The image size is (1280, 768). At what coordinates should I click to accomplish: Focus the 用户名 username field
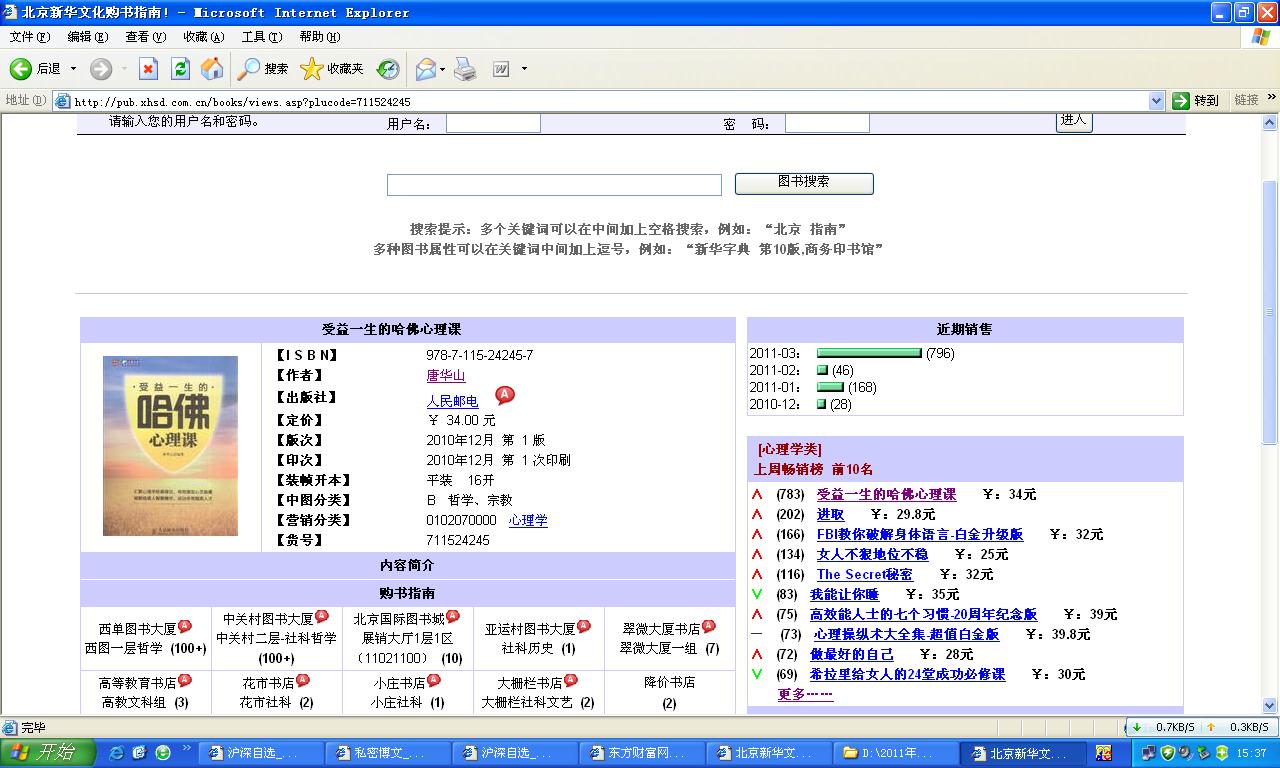pyautogui.click(x=493, y=123)
